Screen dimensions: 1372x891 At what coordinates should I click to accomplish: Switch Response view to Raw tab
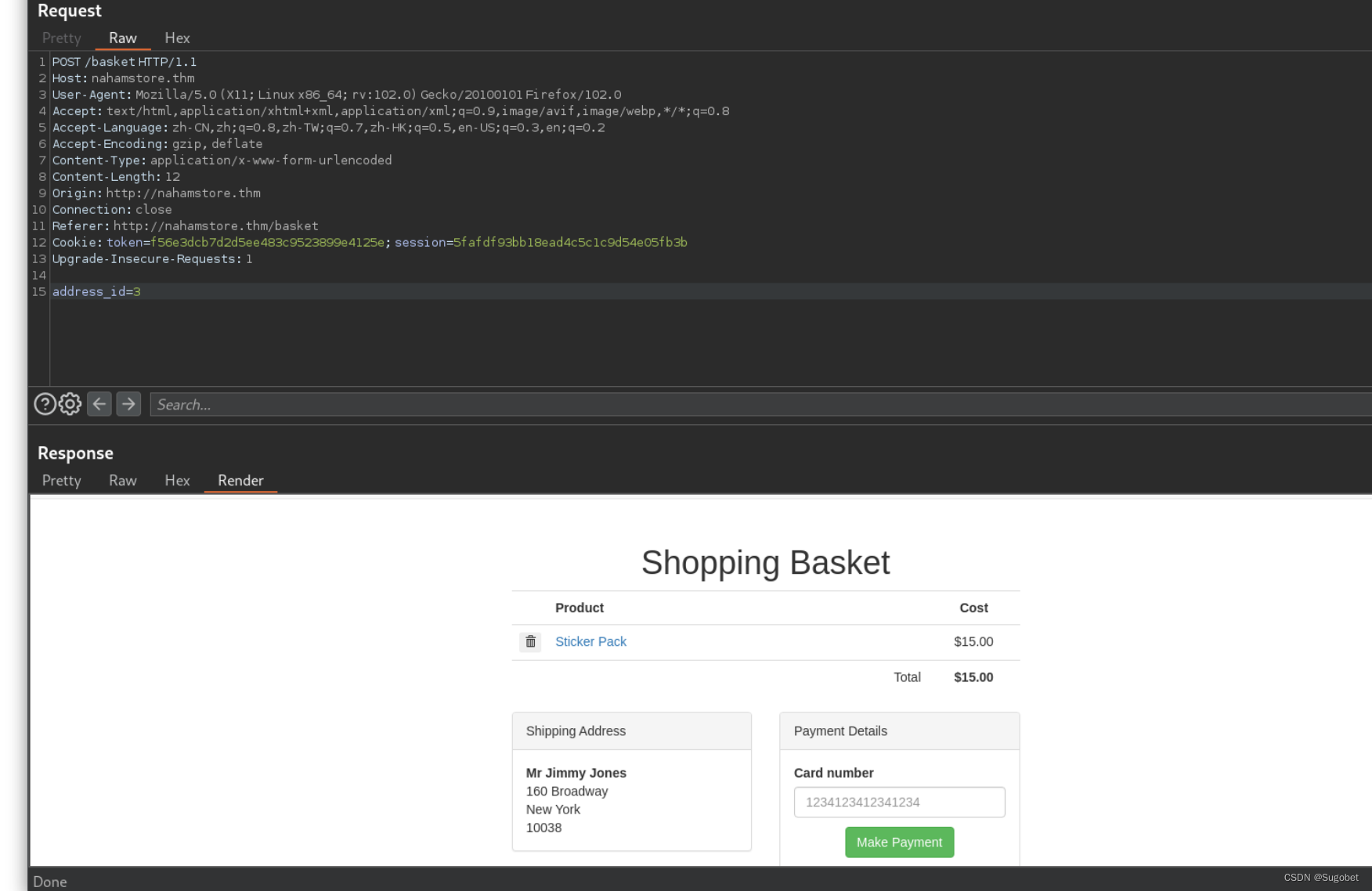(123, 481)
